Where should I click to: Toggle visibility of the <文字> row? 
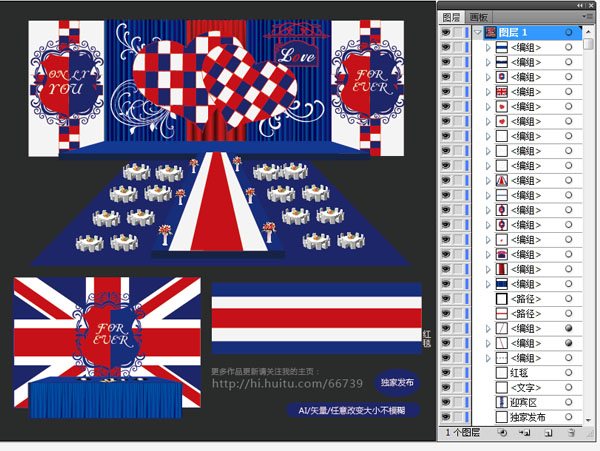446,387
